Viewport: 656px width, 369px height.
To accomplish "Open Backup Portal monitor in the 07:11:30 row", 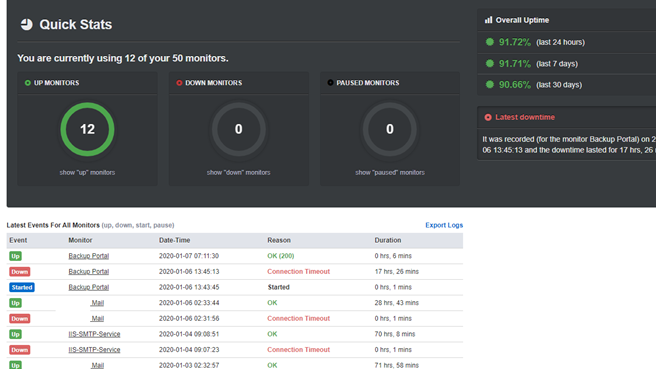I will coord(89,256).
